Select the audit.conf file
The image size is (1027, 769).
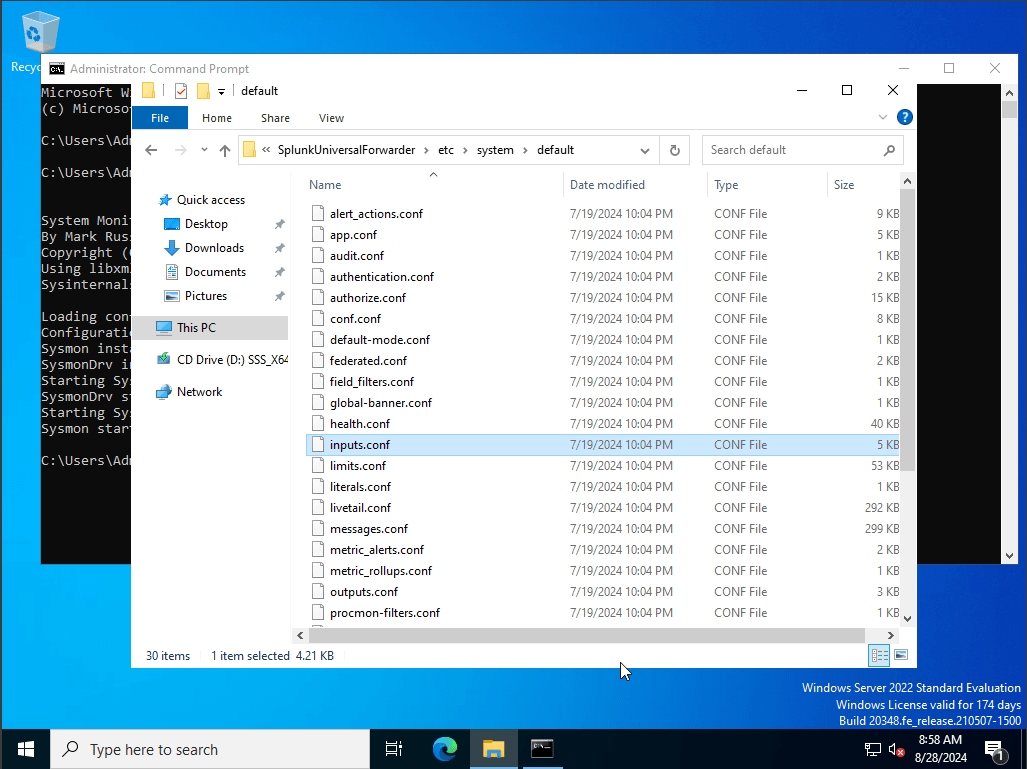(356, 255)
